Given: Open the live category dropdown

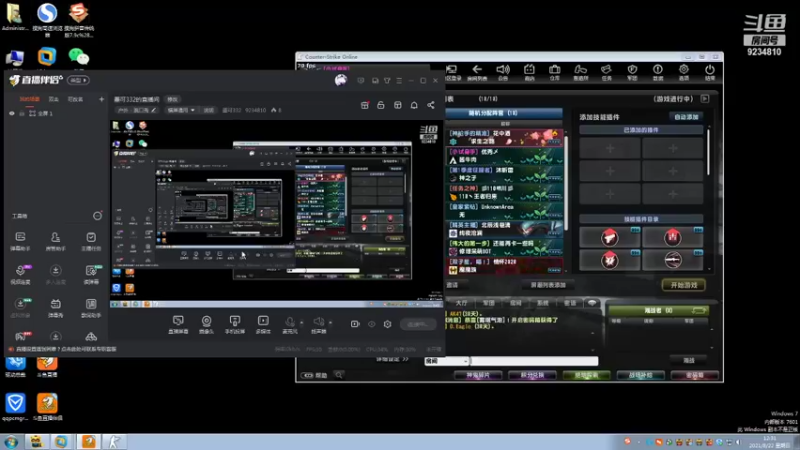Looking at the screenshot, I should point(181,110).
